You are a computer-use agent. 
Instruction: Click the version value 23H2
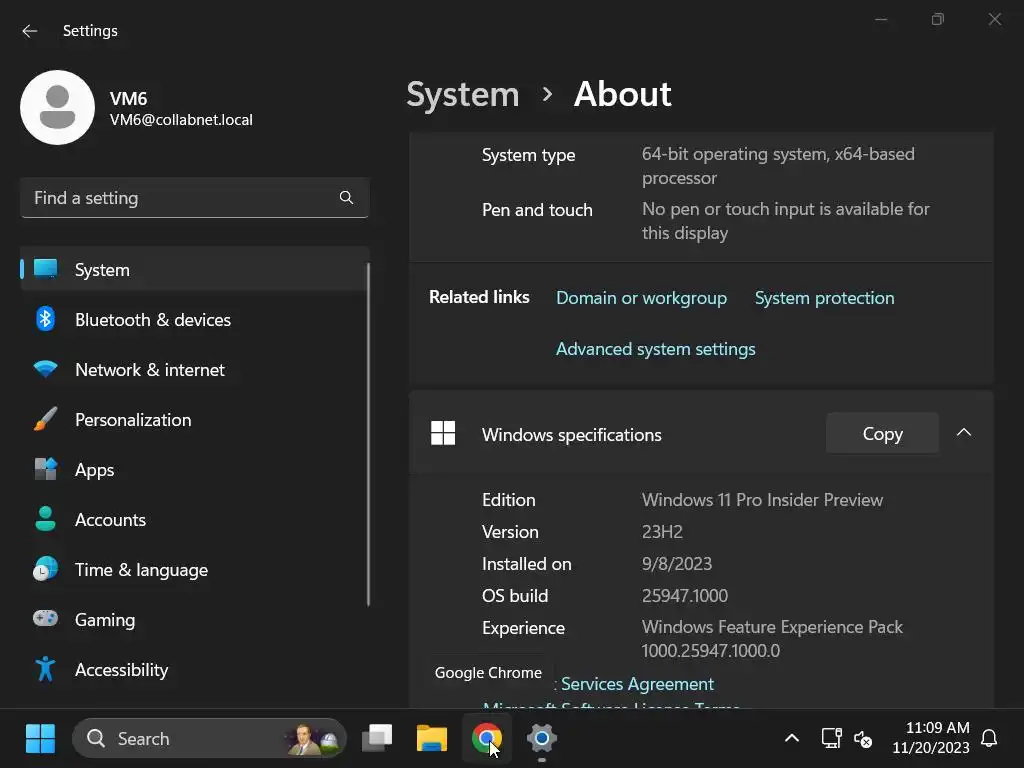662,532
